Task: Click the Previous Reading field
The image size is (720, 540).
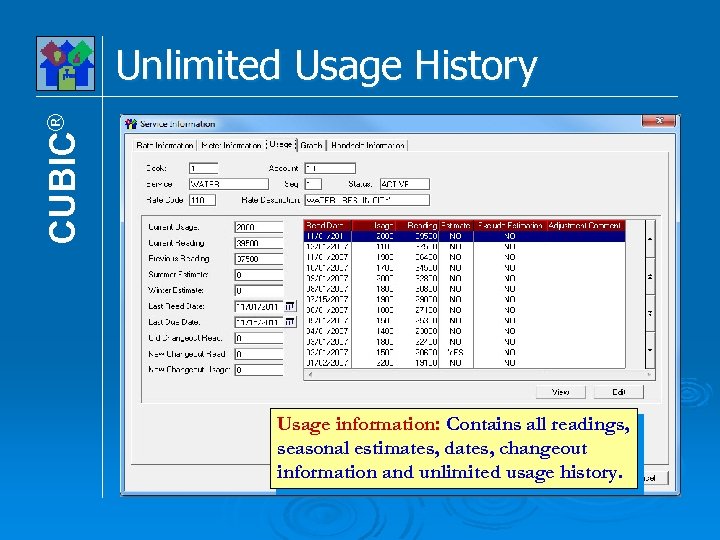Action: pyautogui.click(x=259, y=259)
